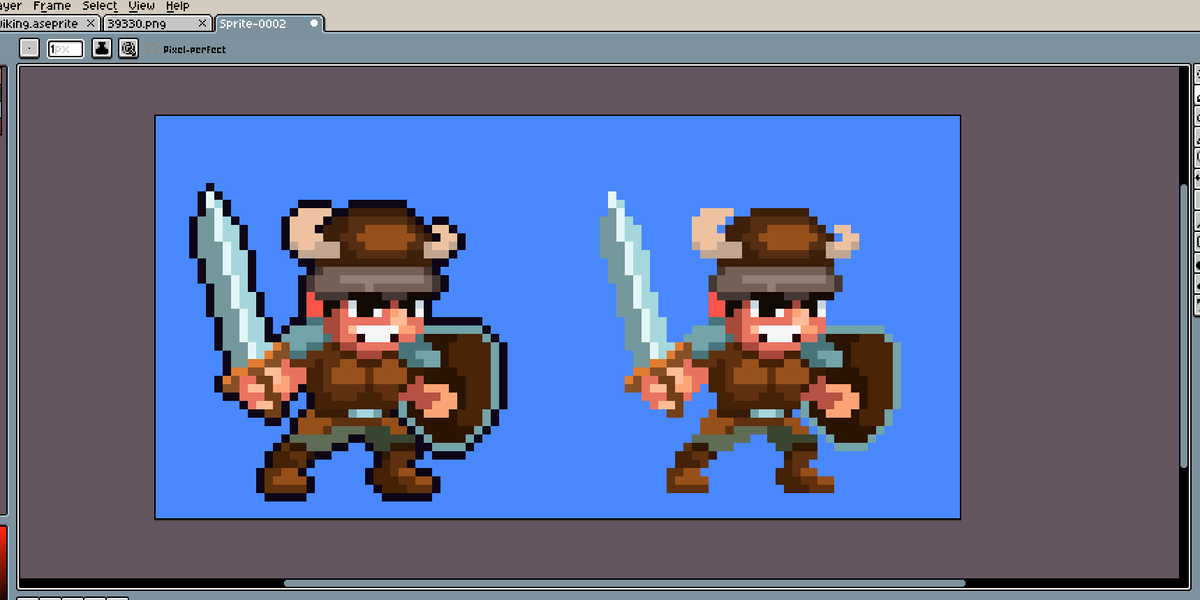Image resolution: width=1200 pixels, height=600 pixels.
Task: Open the dynamics options icon
Action: pos(128,48)
